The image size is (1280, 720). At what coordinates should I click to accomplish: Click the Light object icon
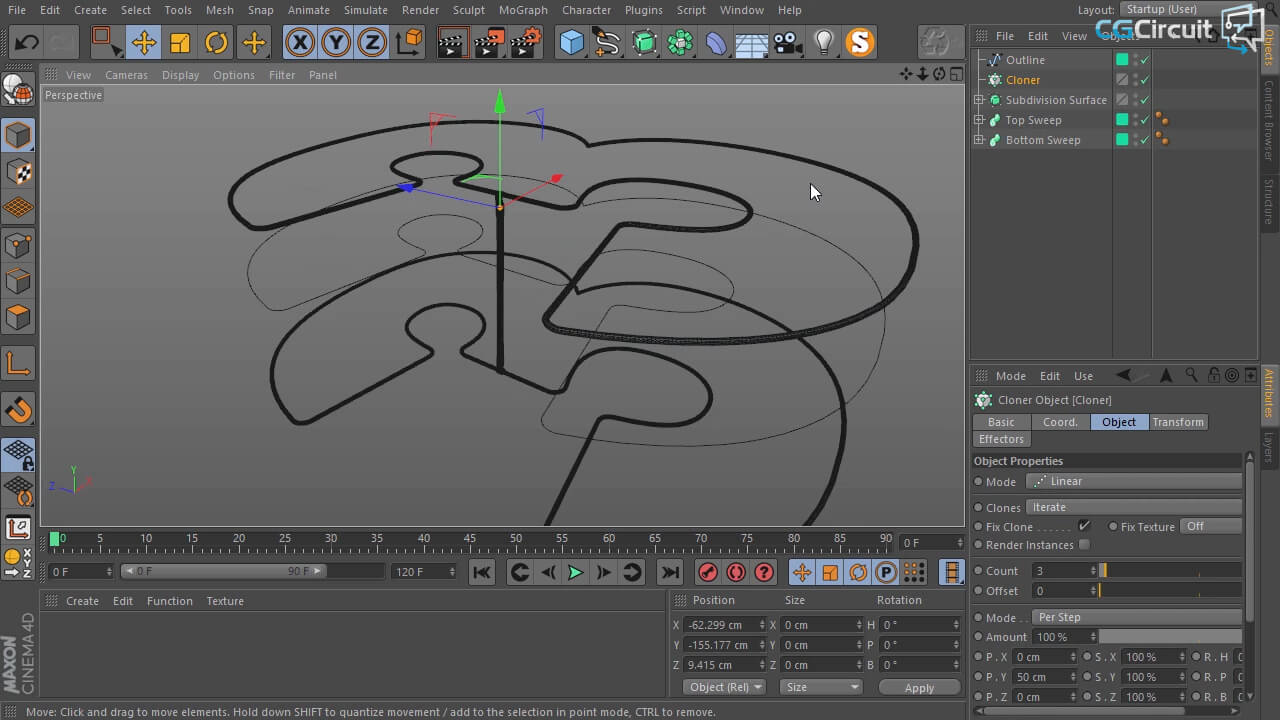[823, 42]
